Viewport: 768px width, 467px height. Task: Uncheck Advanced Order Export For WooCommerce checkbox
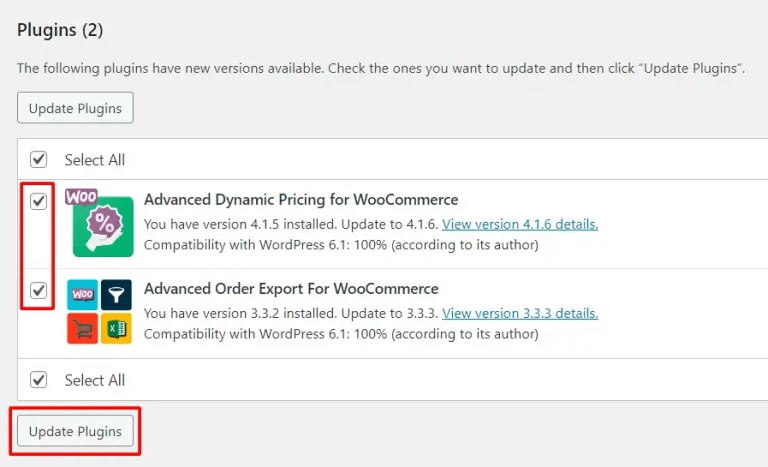click(x=38, y=290)
